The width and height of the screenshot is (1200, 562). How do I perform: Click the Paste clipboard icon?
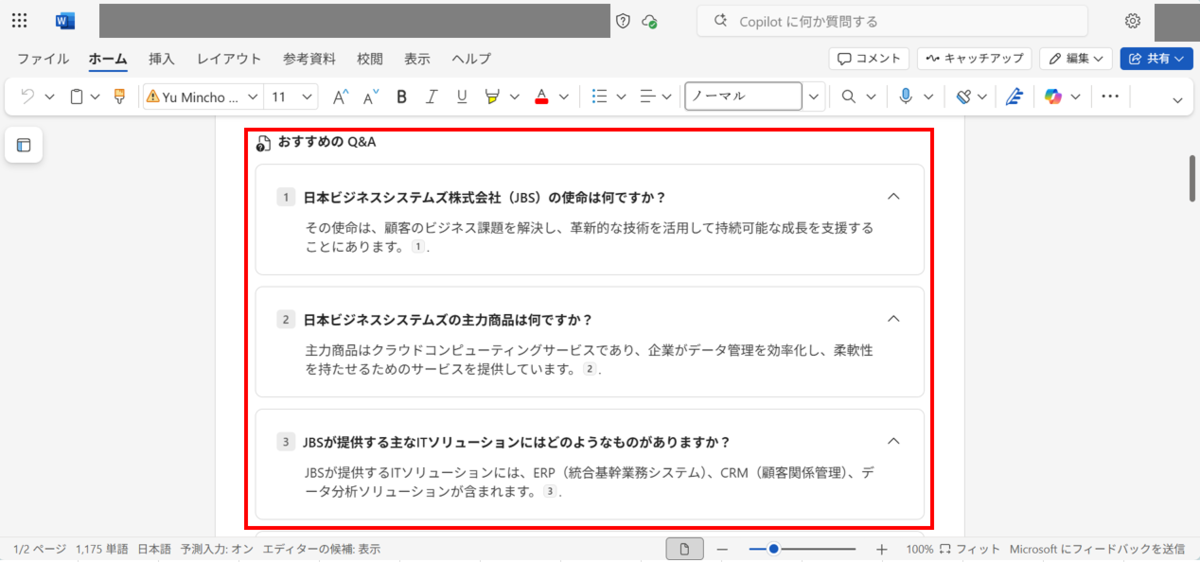tap(76, 97)
